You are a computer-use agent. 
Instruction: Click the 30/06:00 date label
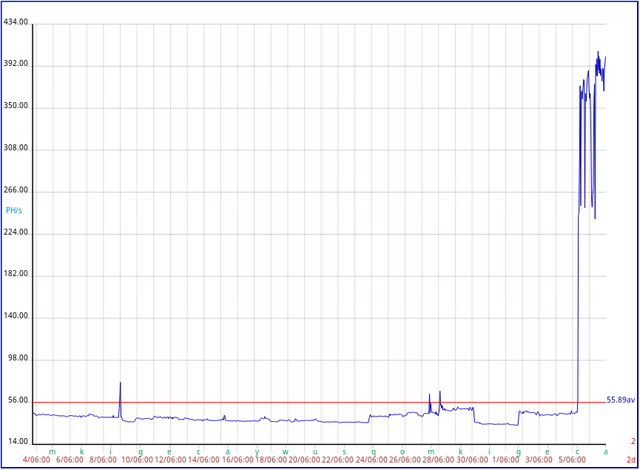click(472, 460)
